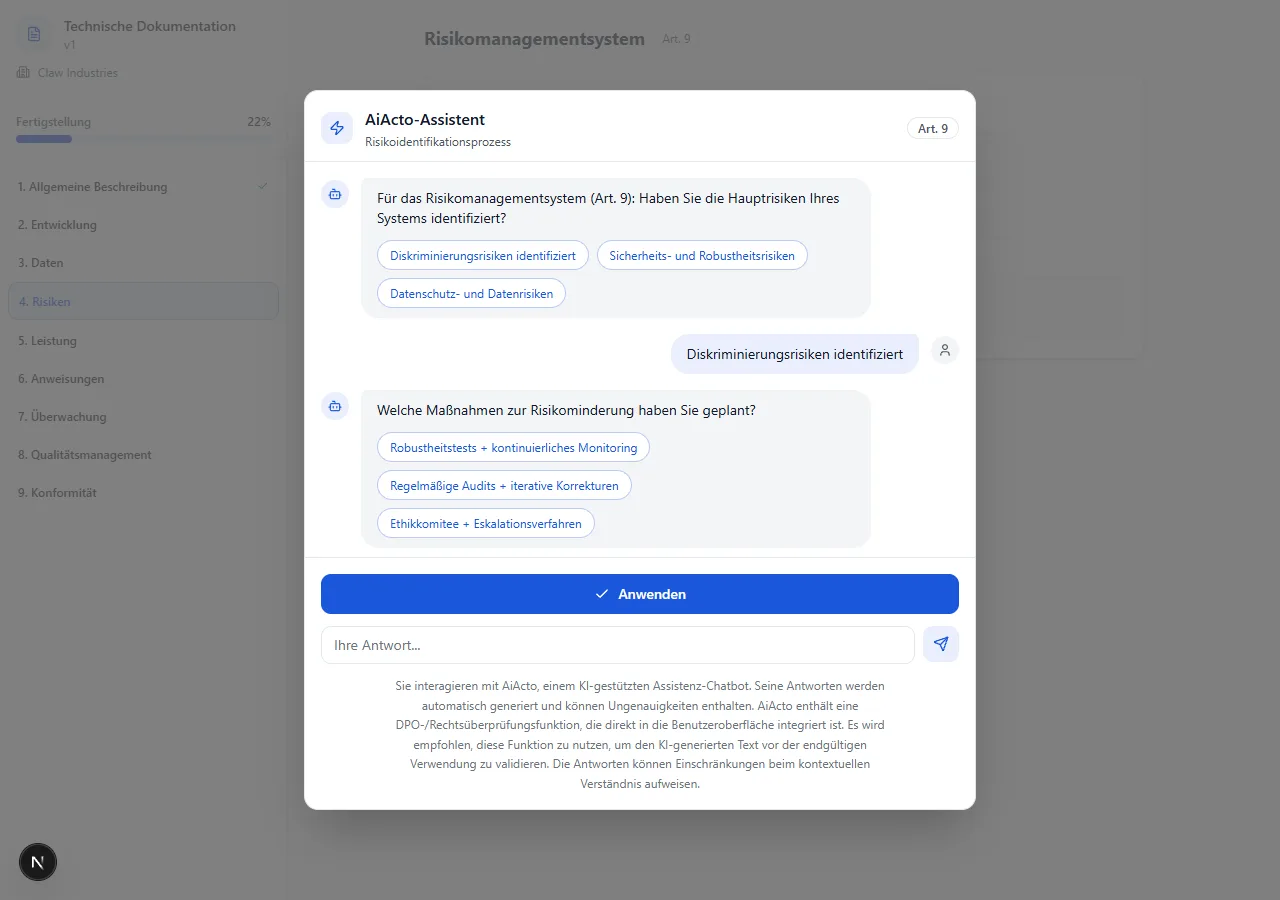1280x900 pixels.
Task: Click the user avatar icon
Action: pyautogui.click(x=944, y=350)
